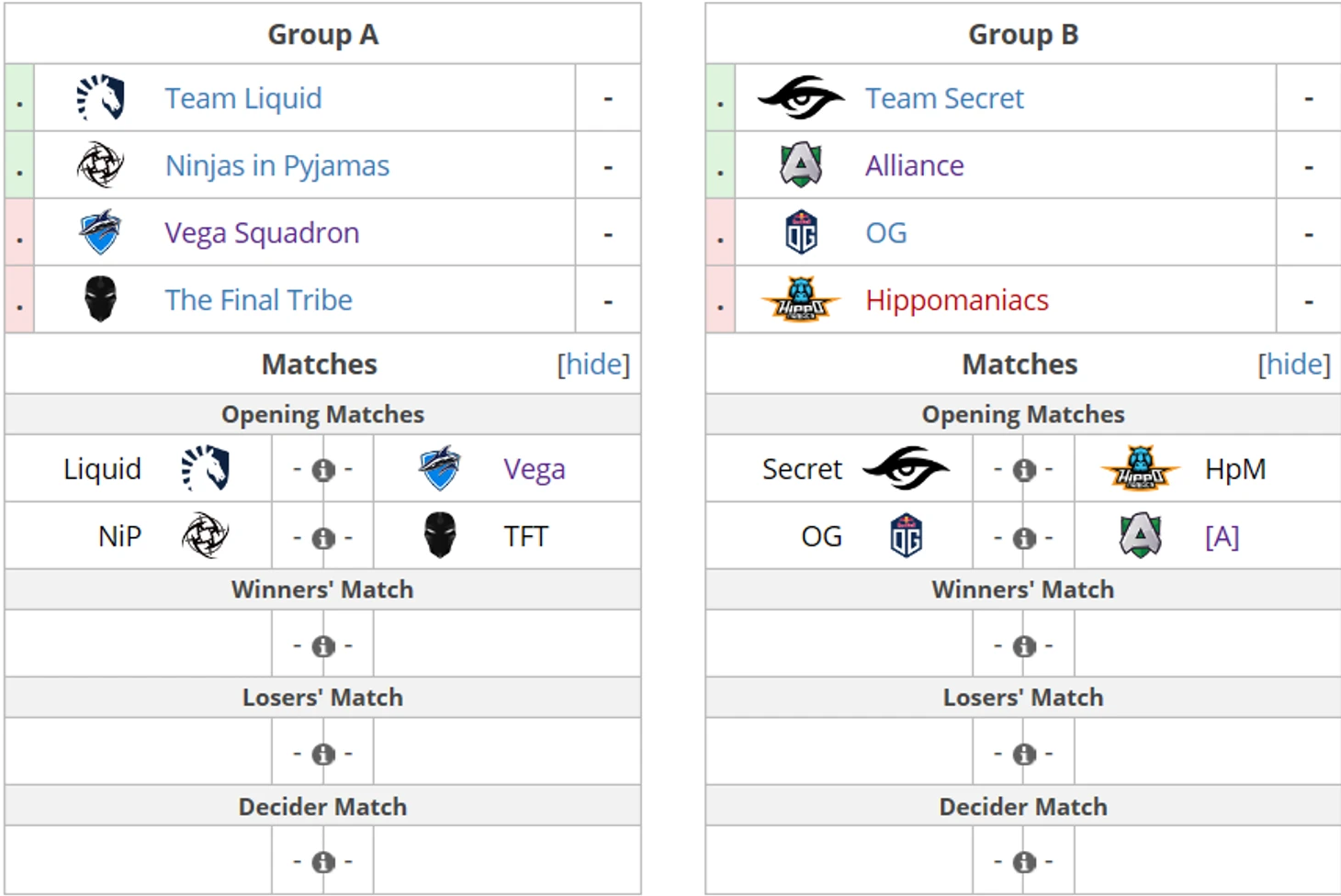Follow the Ninjas in Pyjamas link
This screenshot has height=896, width=1341.
(276, 166)
